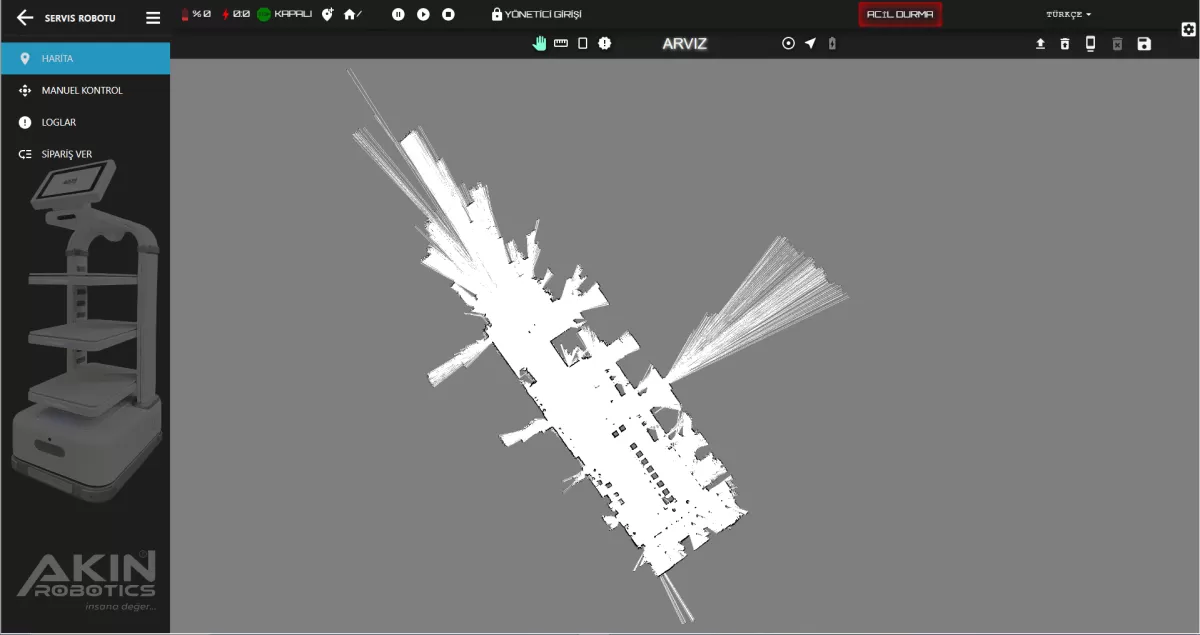Open the HARİTA menu item
The image size is (1200, 635).
pyautogui.click(x=85, y=59)
